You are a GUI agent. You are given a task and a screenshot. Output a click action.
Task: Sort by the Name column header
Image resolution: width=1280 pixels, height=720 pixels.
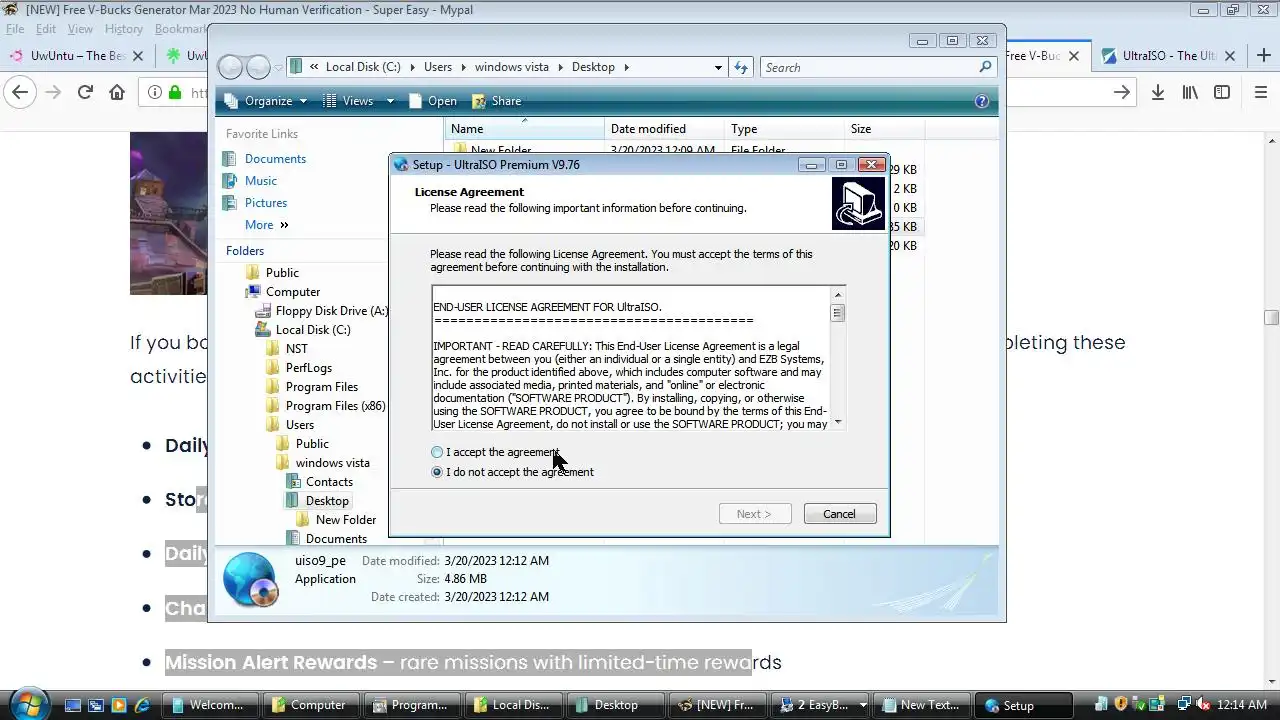tap(524, 129)
